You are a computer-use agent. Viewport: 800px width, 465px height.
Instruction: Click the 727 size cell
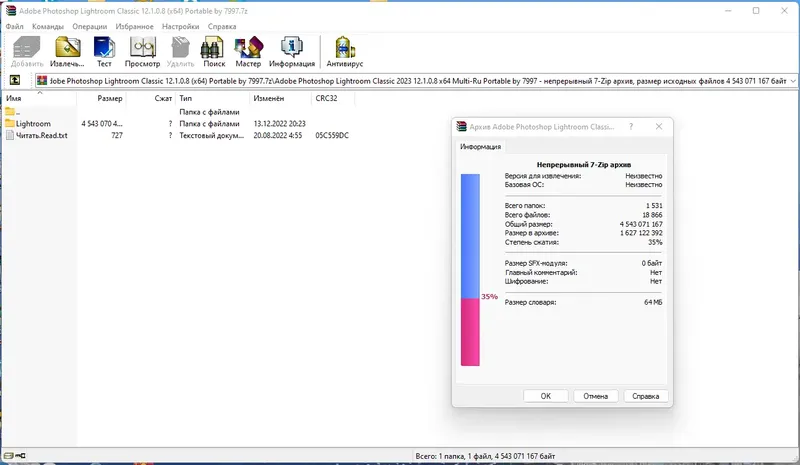(x=117, y=135)
